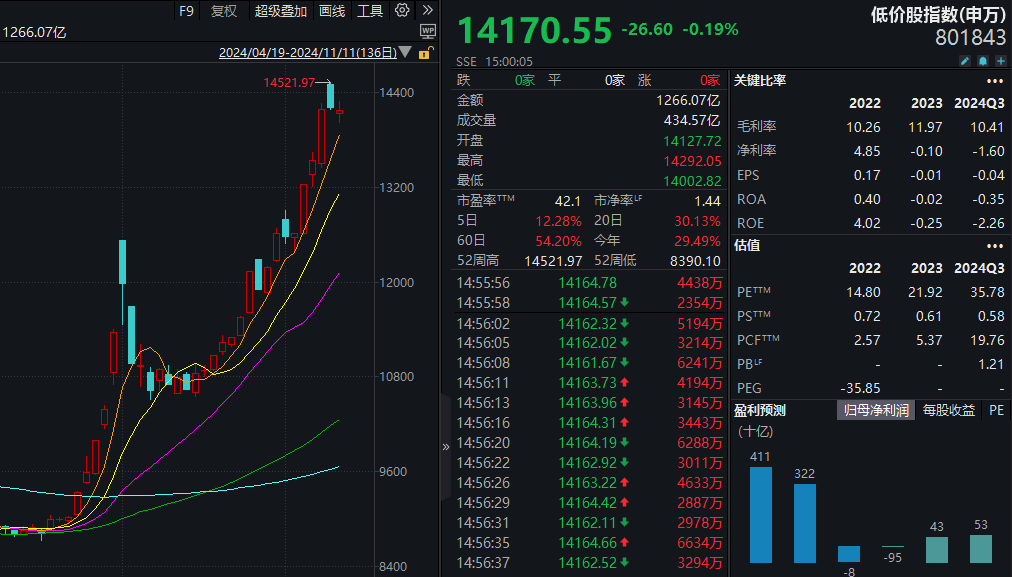Image resolution: width=1012 pixels, height=577 pixels.
Task: Click the bell alert icon
Action: pos(982,61)
